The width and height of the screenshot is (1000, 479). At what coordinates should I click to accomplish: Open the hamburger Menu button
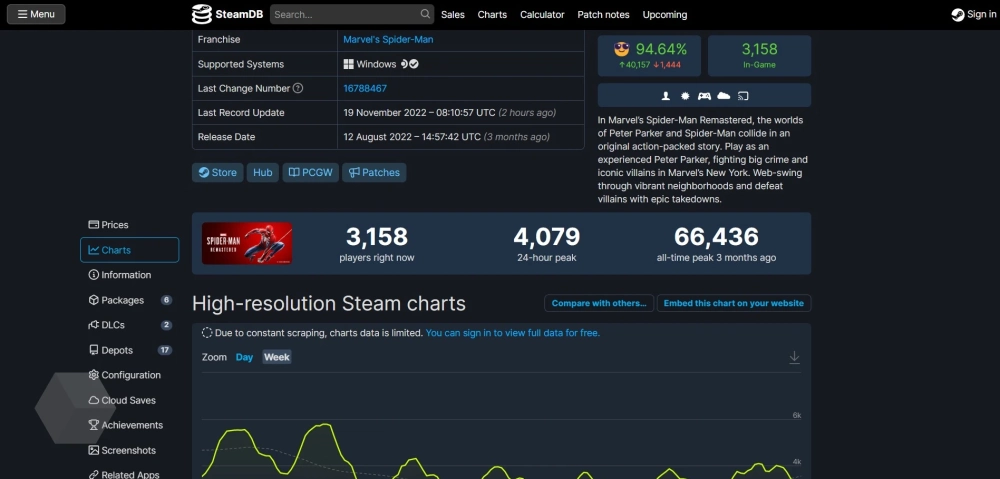tap(36, 14)
